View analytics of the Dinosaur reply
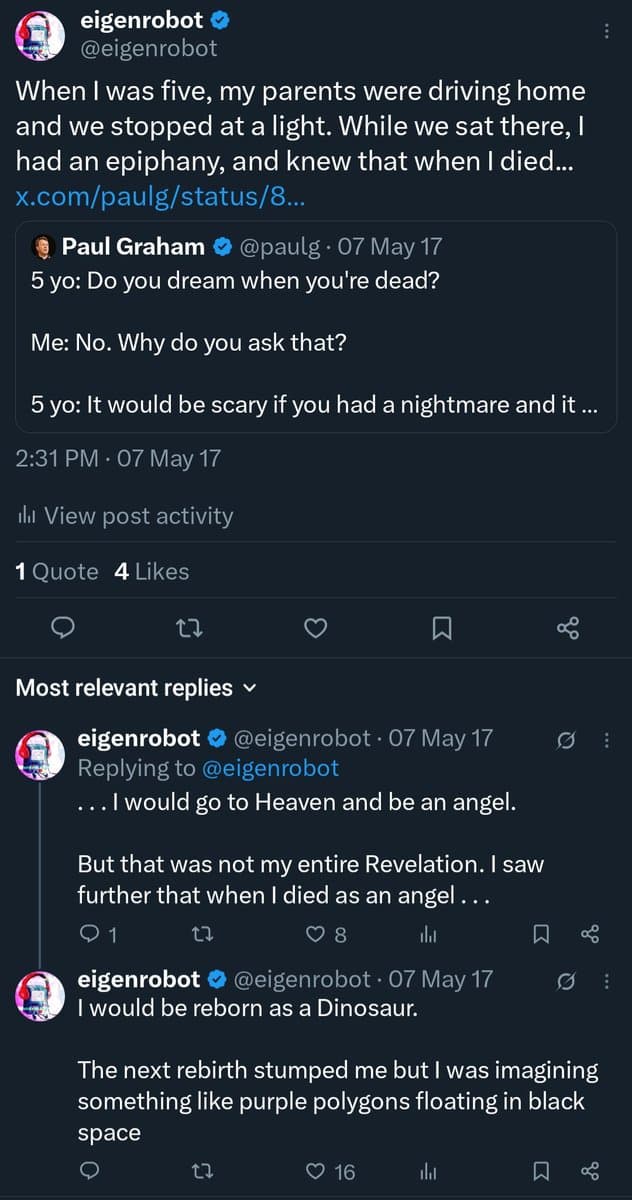 click(x=429, y=1171)
